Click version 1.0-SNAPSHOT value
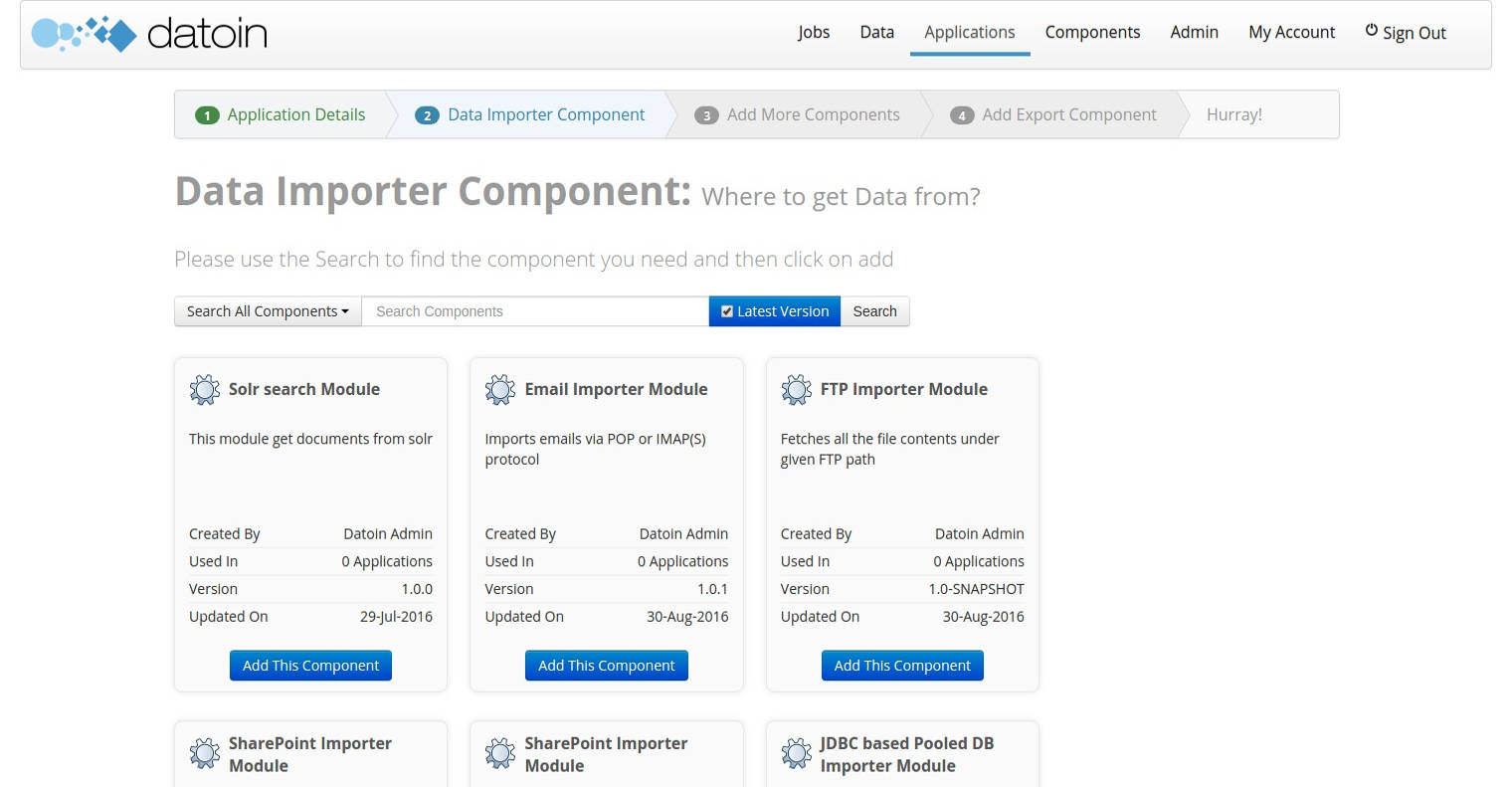This screenshot has width=1512, height=787. coord(976,589)
